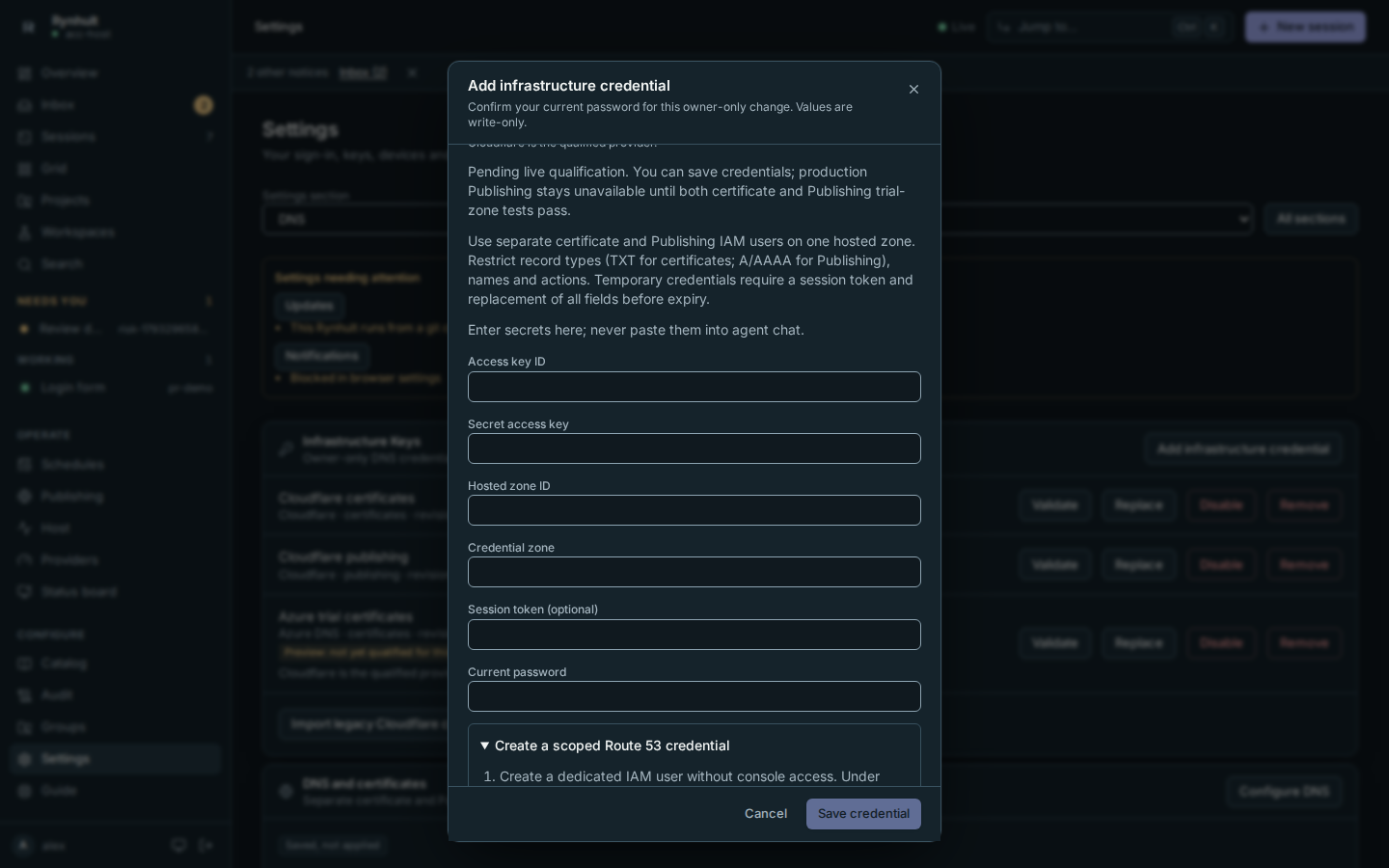Click into the Secret access key field
The image size is (1389, 868).
694,448
